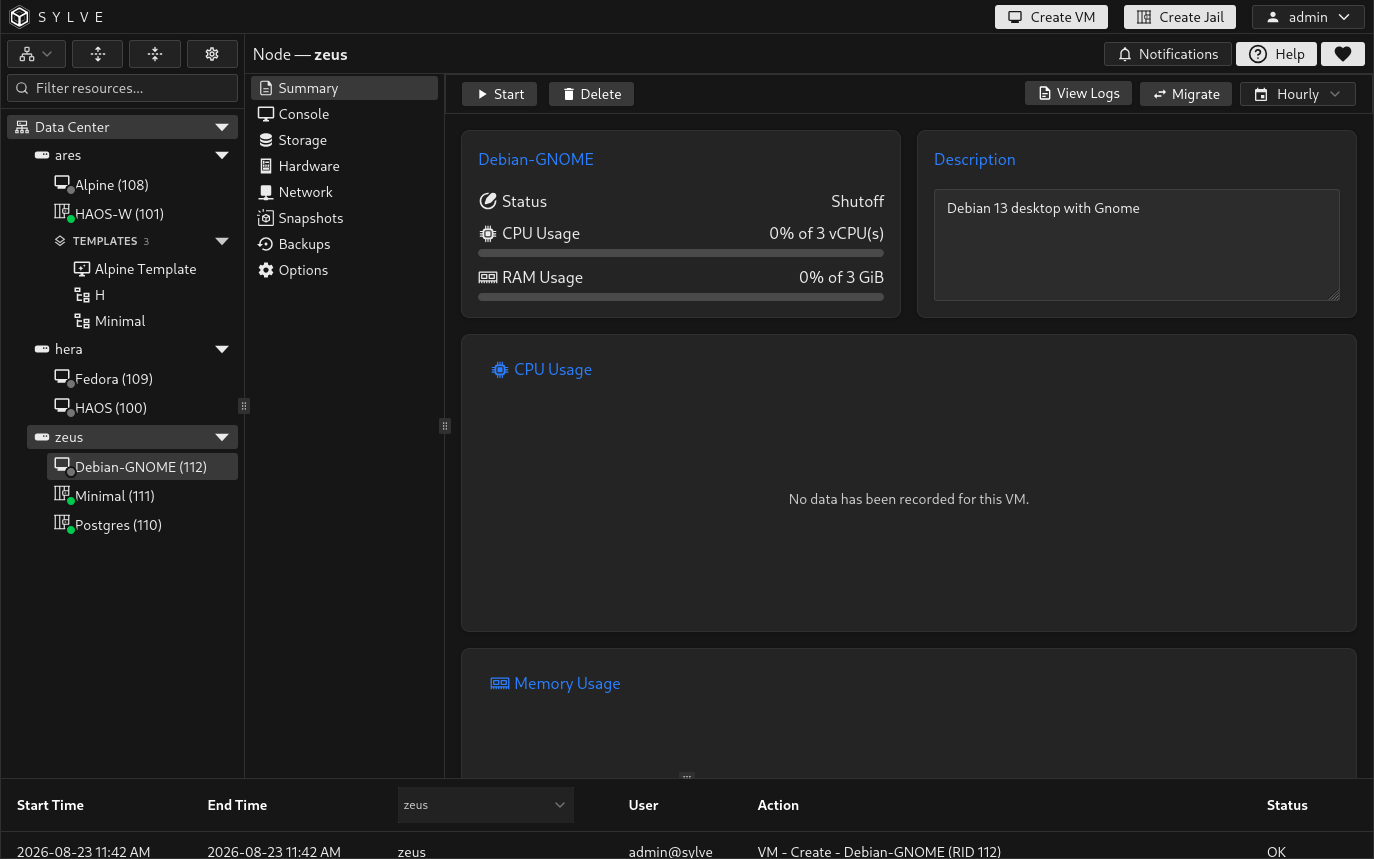Open tree settings with the gear button

212,54
